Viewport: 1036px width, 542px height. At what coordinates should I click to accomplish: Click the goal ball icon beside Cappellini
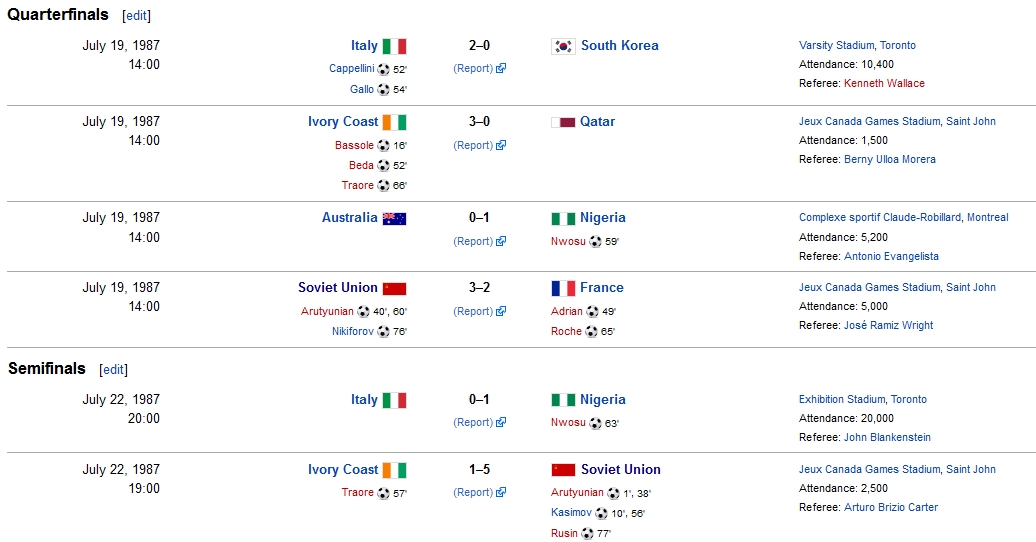pos(384,69)
